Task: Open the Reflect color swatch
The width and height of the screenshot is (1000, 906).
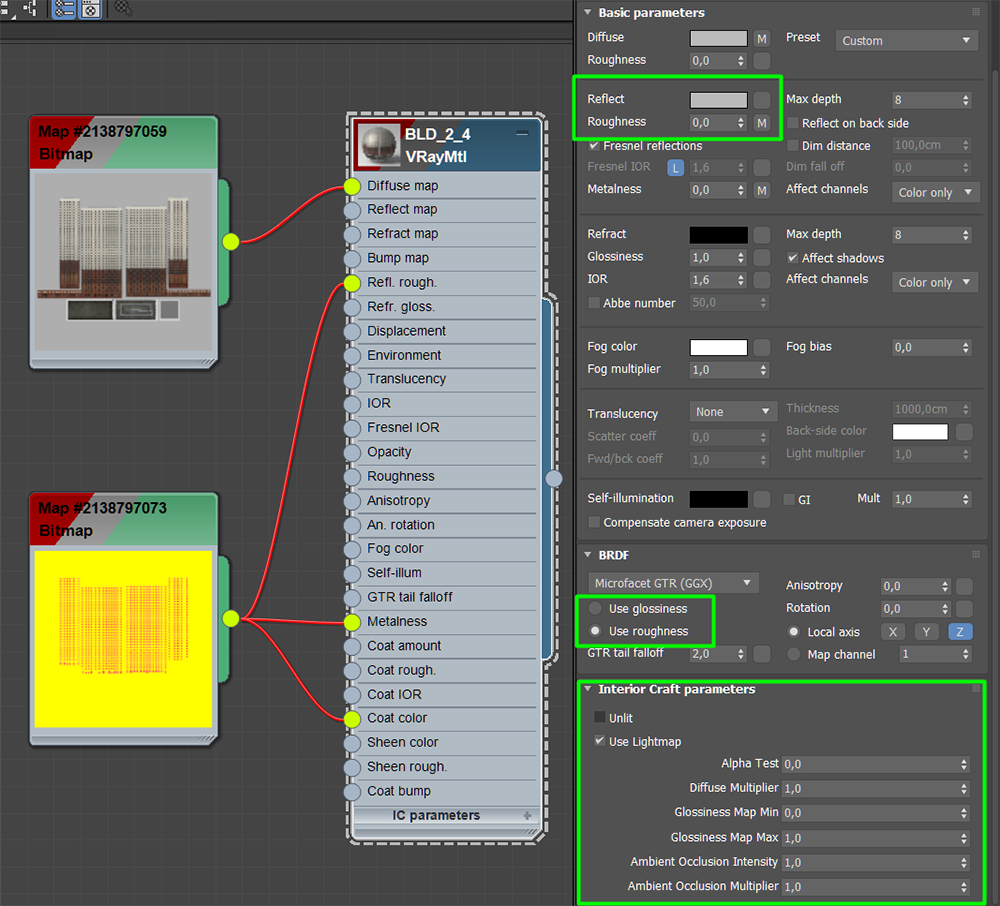Action: (x=719, y=100)
